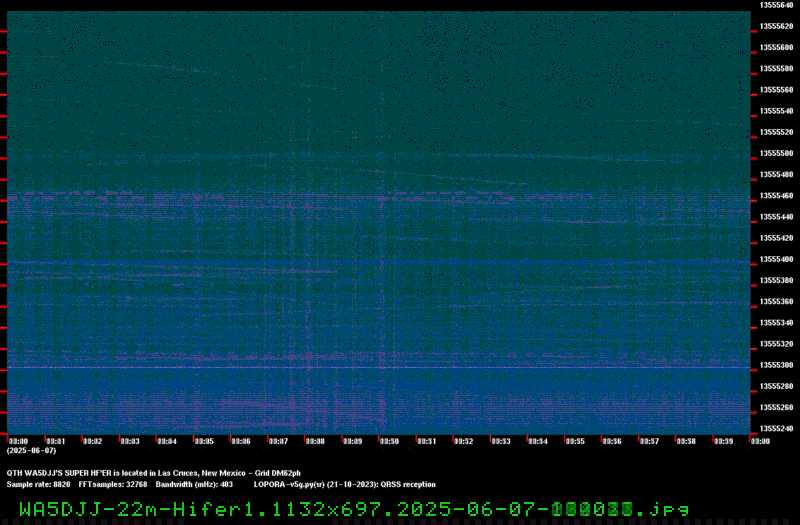
Task: Pick the 00:54 time label
Action: 538,441
